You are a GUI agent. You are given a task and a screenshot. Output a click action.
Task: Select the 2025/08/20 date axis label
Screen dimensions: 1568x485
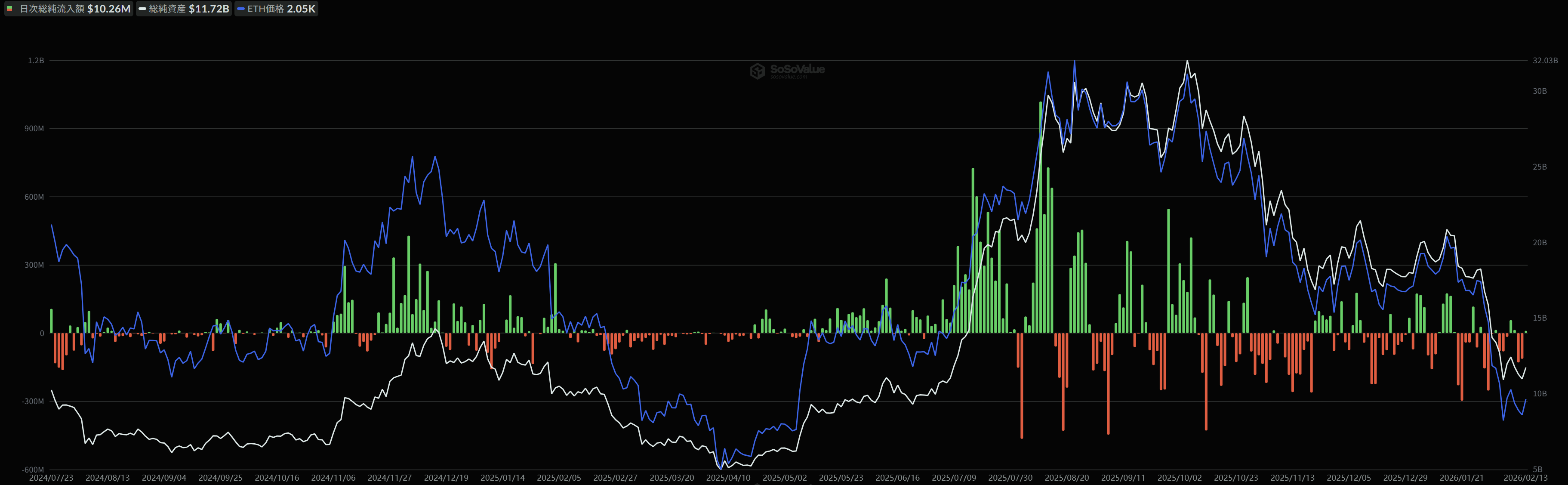(1066, 478)
